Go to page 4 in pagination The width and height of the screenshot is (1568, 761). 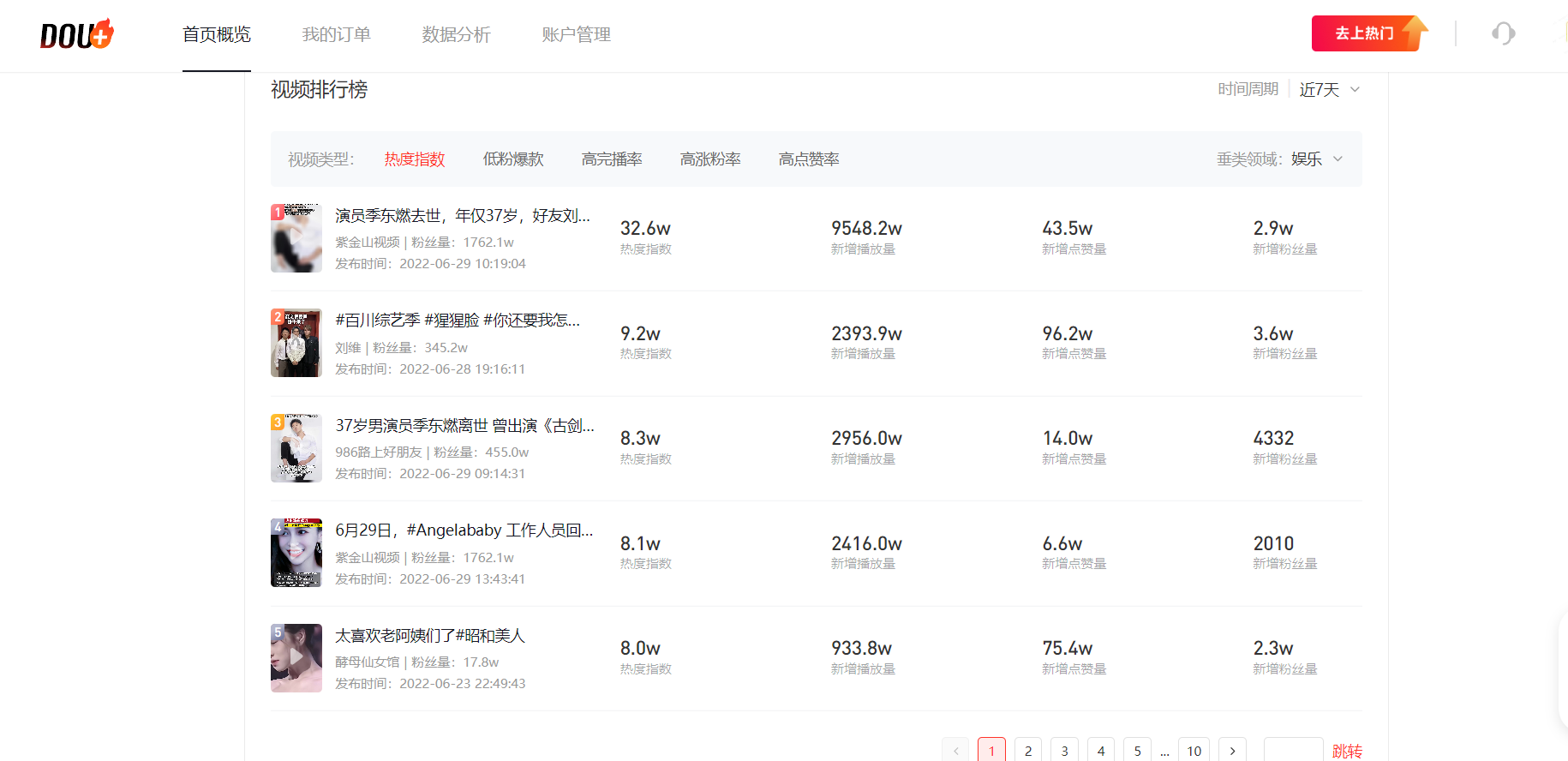[1101, 750]
